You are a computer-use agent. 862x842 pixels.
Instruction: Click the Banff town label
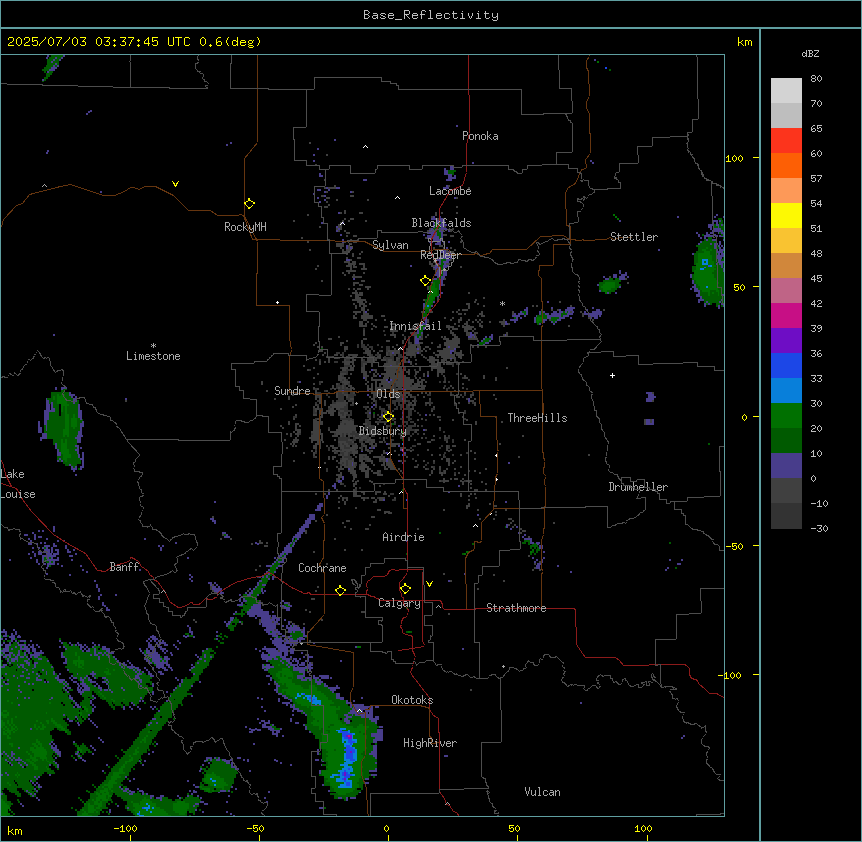coord(124,567)
